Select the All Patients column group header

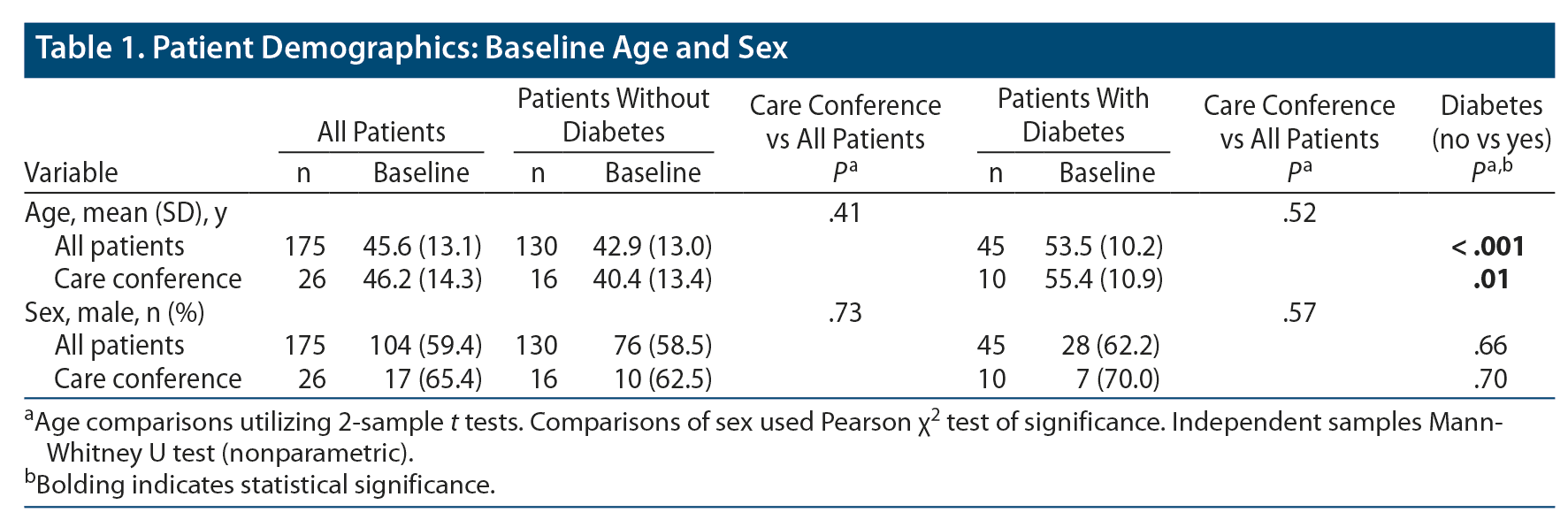381,132
